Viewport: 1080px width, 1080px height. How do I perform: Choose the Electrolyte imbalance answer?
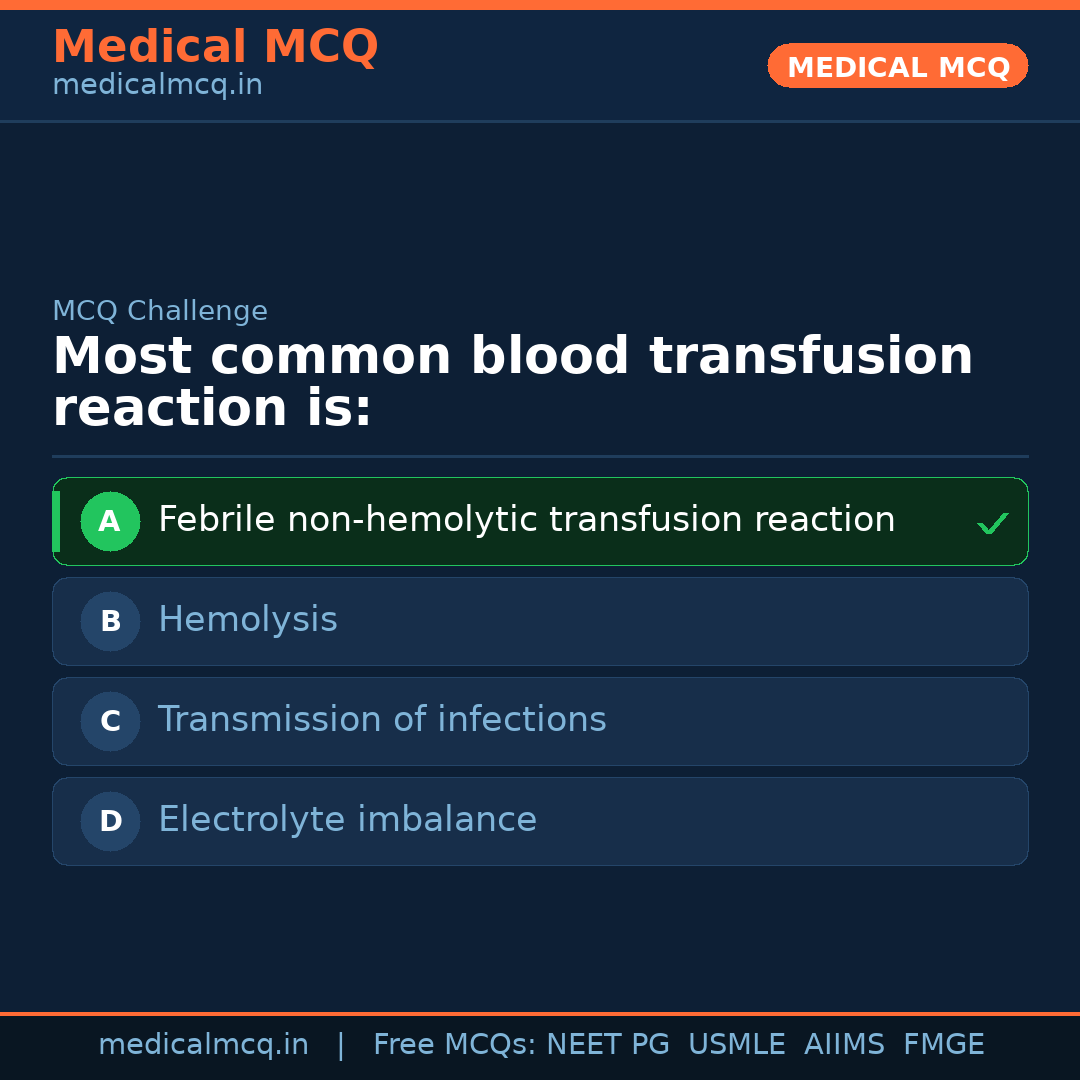click(x=347, y=820)
